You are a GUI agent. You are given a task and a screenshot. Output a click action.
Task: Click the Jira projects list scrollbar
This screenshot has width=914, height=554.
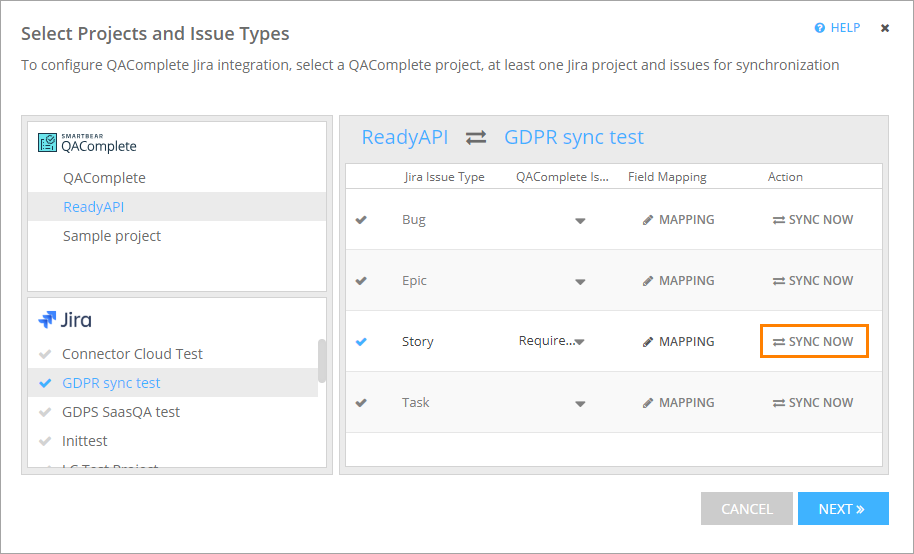322,361
